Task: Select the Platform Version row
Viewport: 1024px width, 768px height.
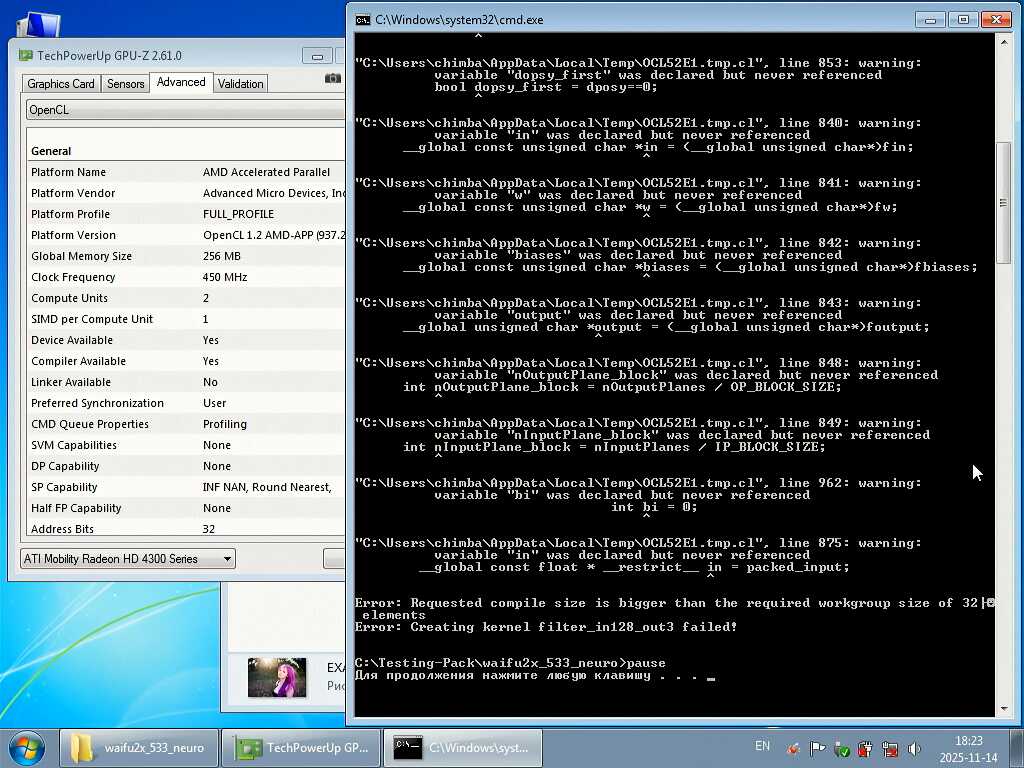Action: (x=187, y=235)
